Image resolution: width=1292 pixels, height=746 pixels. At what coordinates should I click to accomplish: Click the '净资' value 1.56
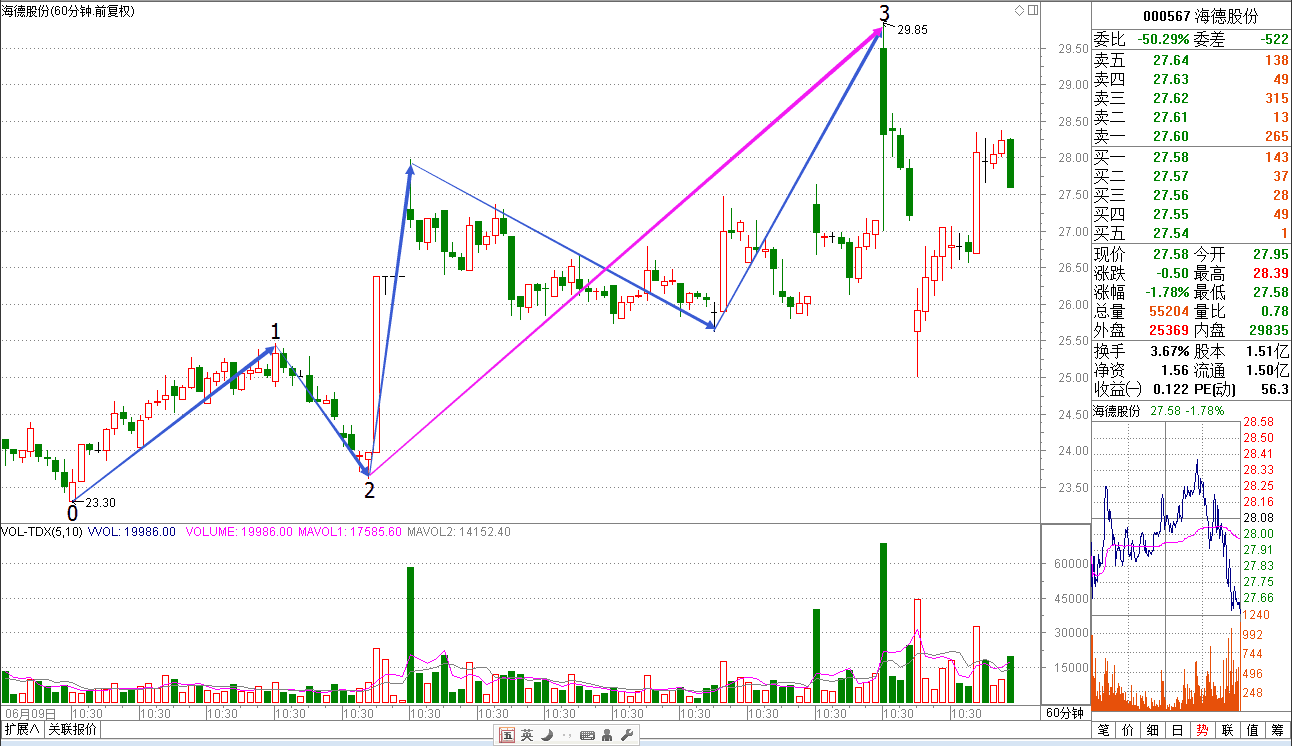[1174, 370]
